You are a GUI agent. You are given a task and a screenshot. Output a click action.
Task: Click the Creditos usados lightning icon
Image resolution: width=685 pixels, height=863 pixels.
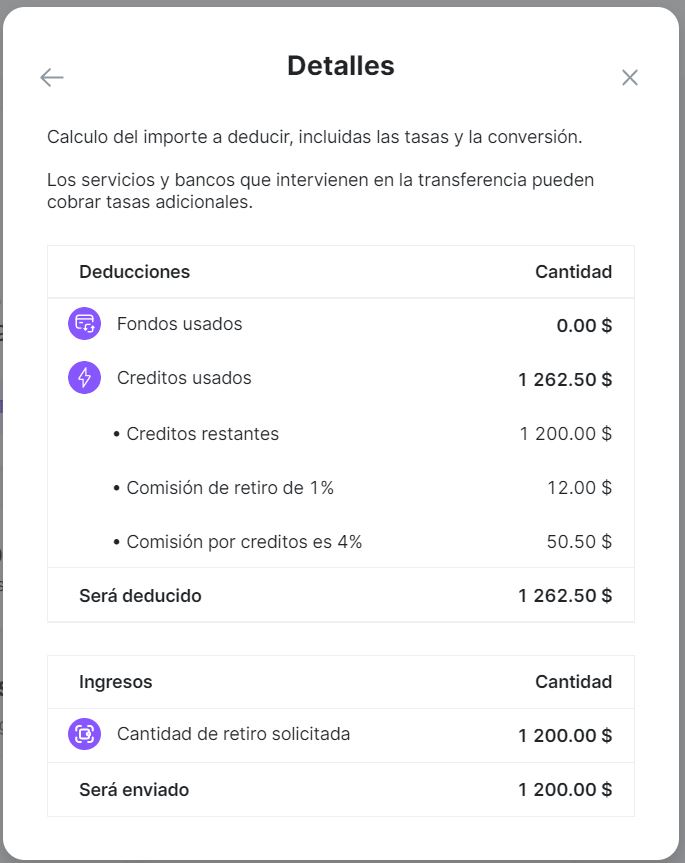pos(84,378)
